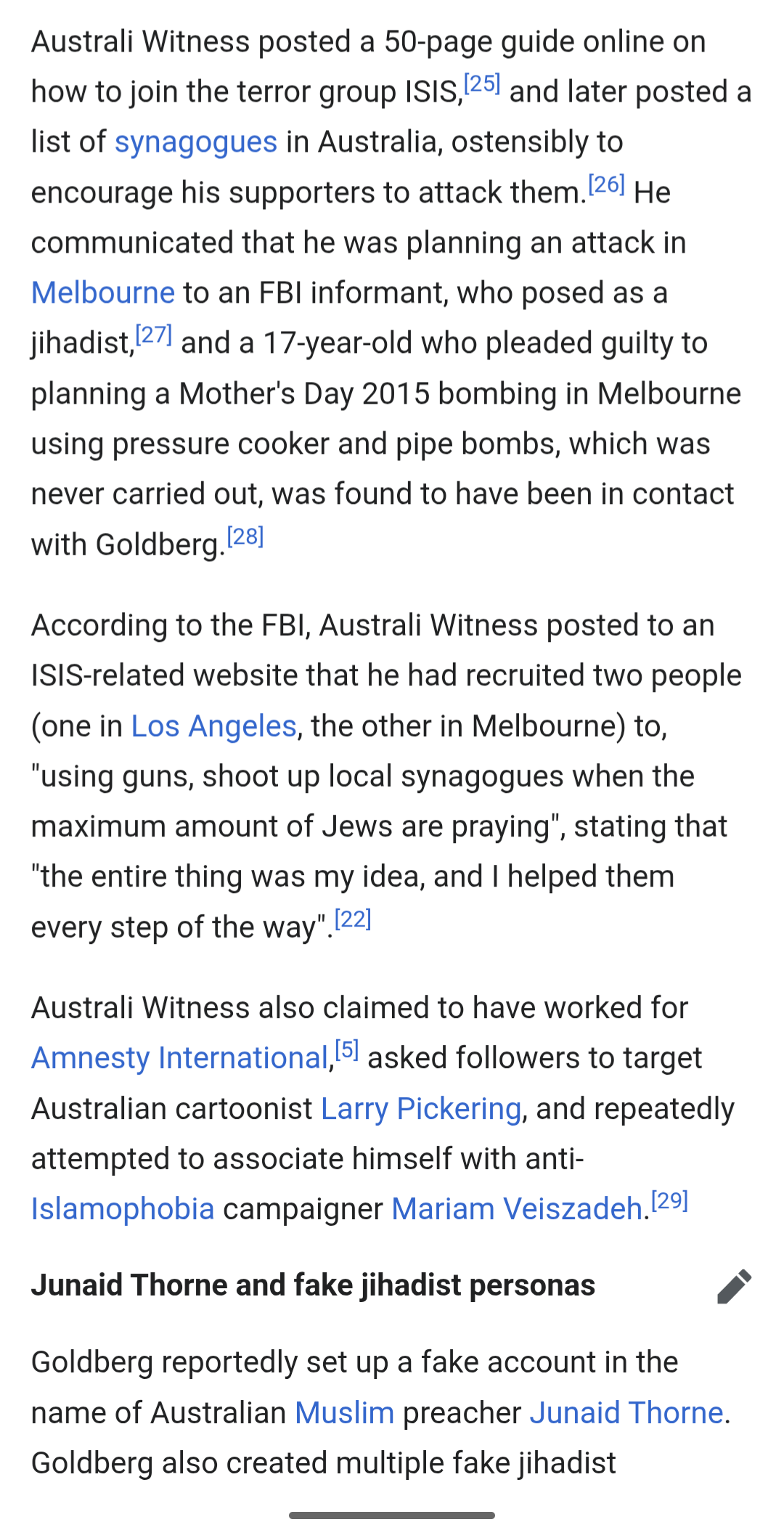The height and width of the screenshot is (1538, 784).
Task: Follow the Islamophobia link
Action: point(123,1209)
